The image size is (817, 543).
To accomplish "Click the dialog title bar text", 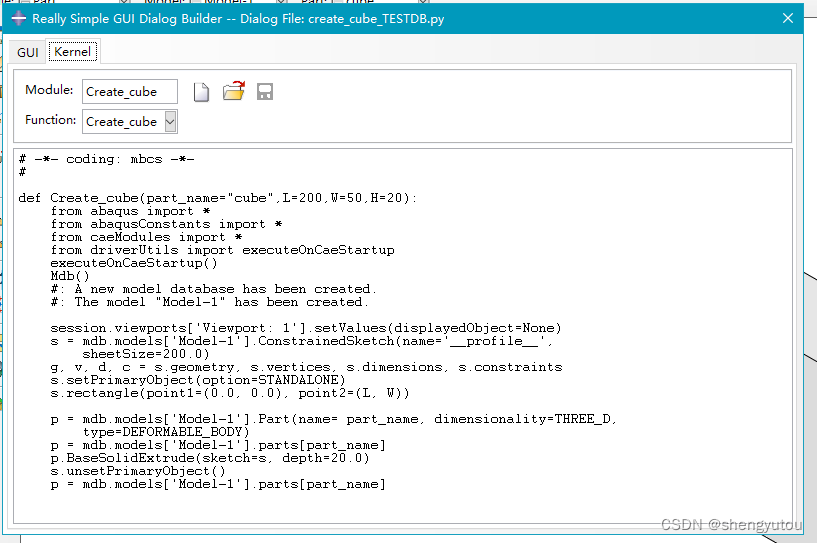I will point(238,18).
